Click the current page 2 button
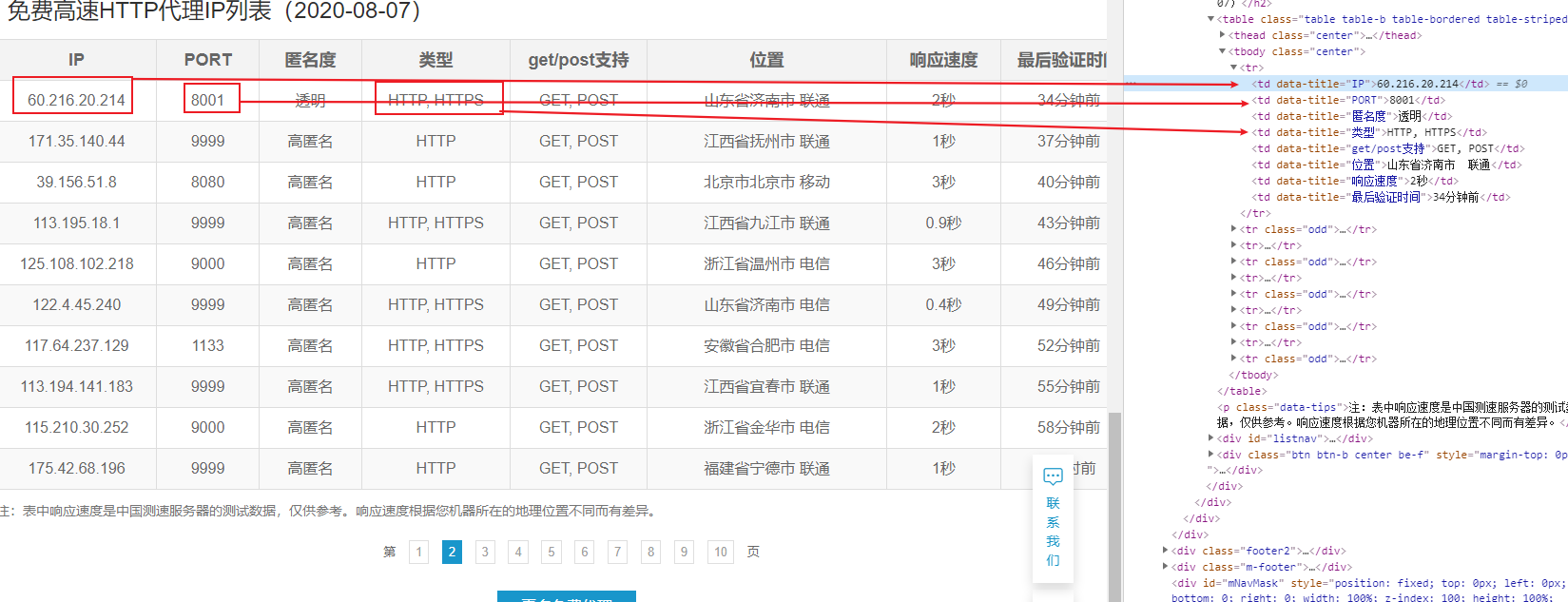Viewport: 1568px width, 602px height. coord(452,552)
